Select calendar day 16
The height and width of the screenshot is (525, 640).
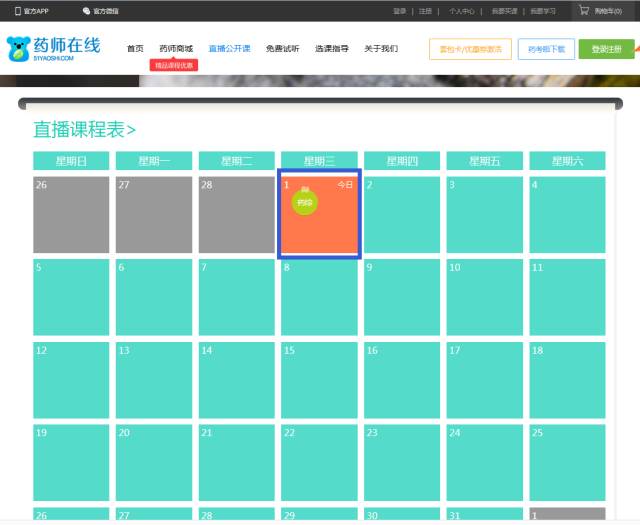click(x=402, y=380)
